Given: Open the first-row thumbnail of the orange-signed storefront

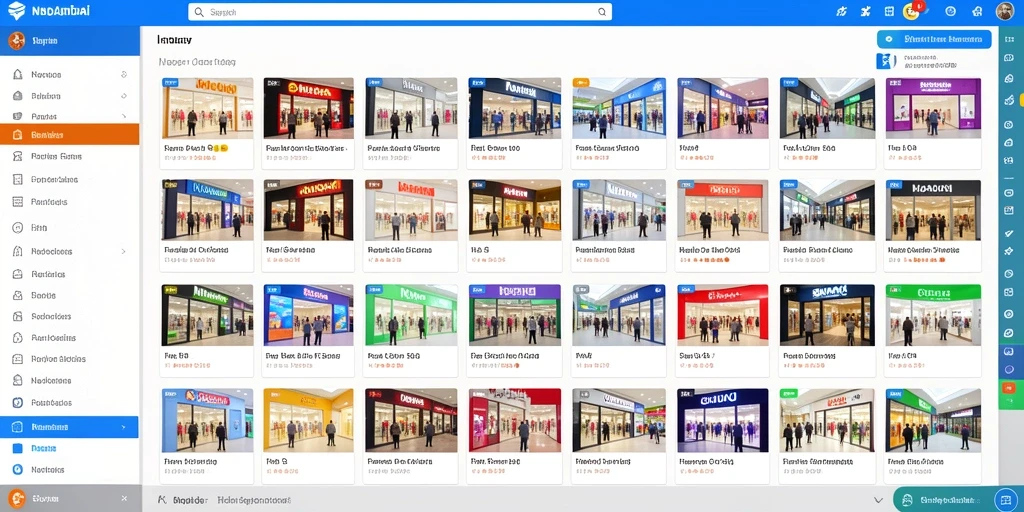Looking at the screenshot, I should pyautogui.click(x=208, y=108).
